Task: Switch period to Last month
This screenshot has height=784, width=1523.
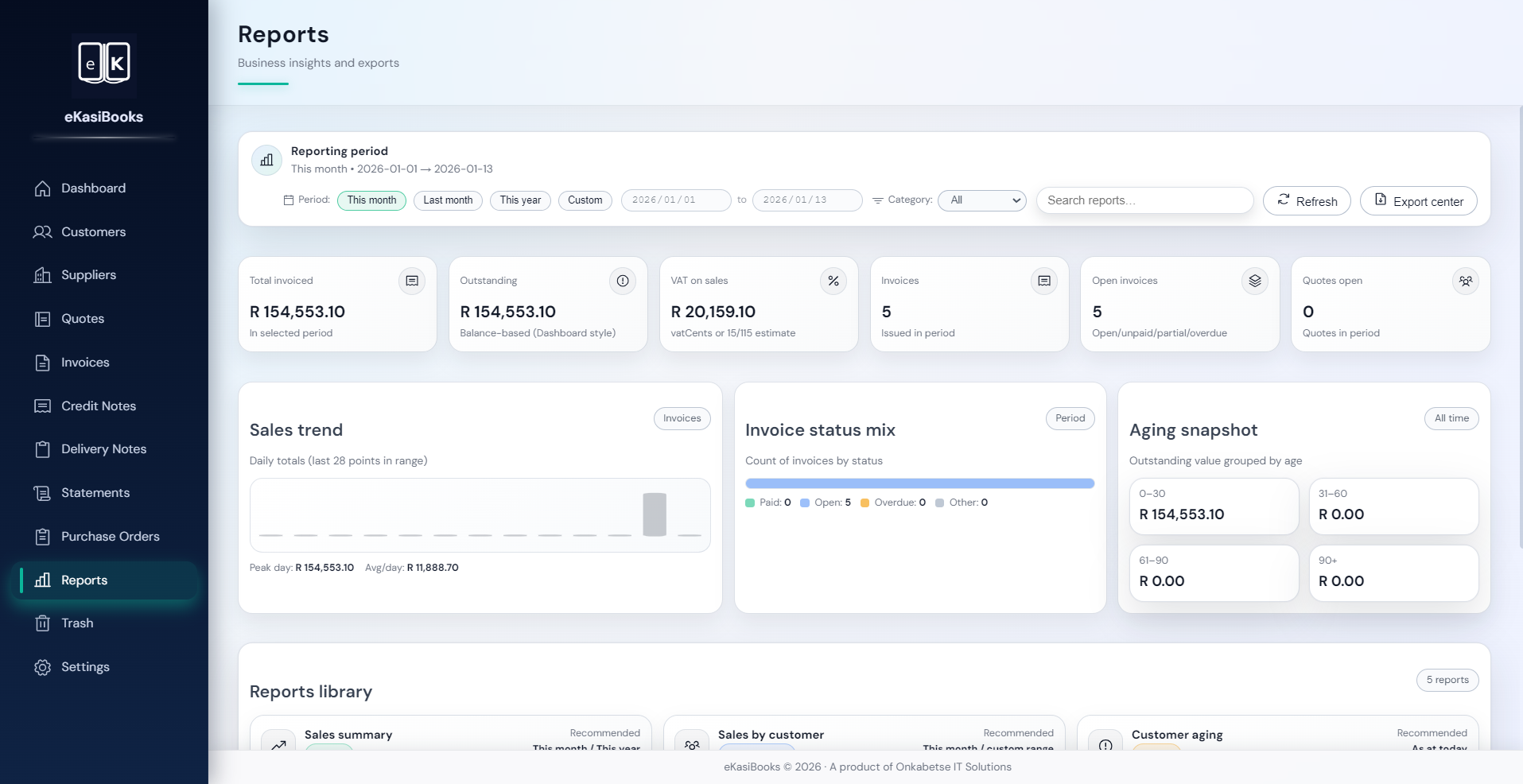Action: [448, 200]
